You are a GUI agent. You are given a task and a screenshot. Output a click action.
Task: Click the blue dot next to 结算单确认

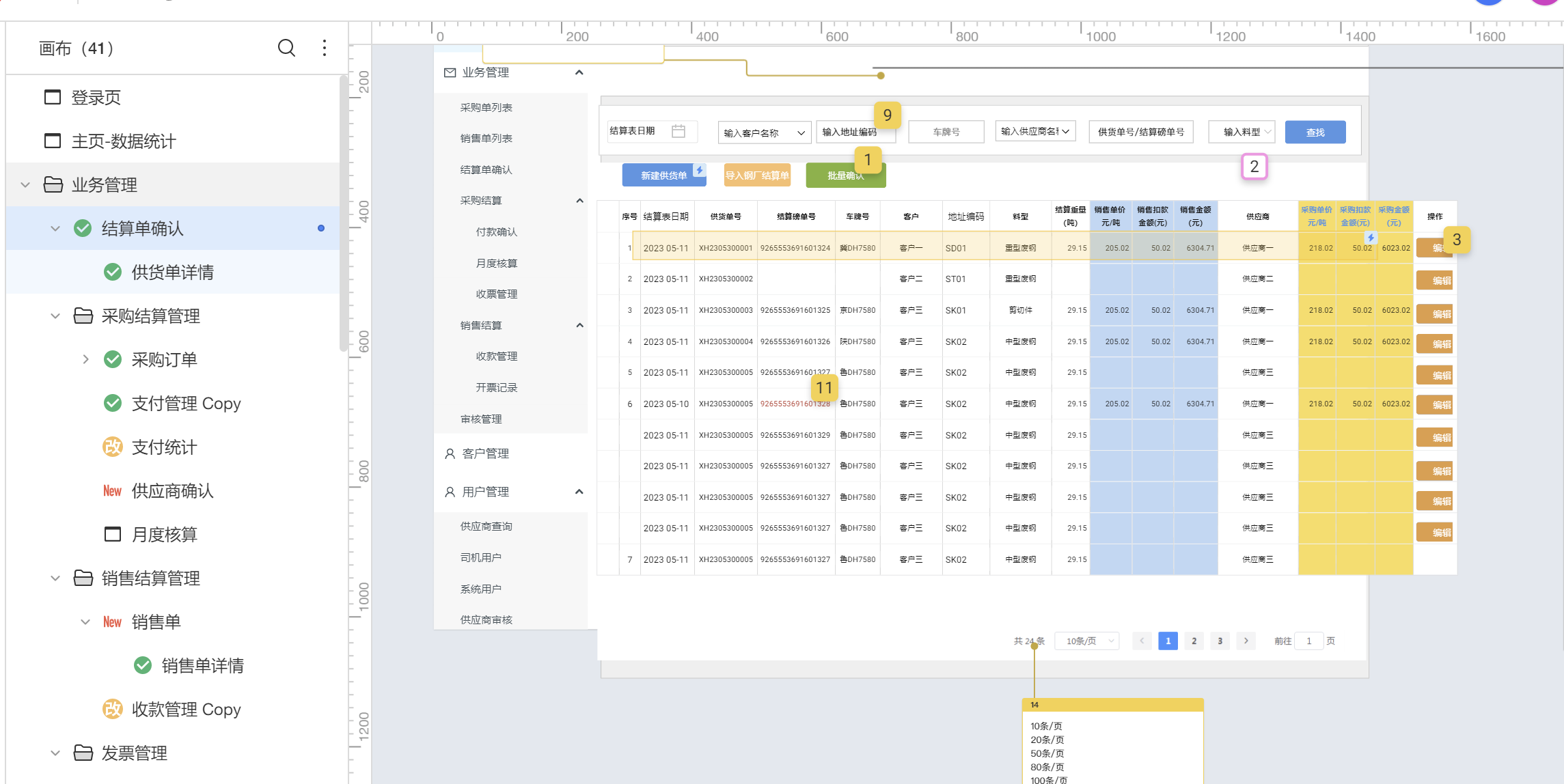321,228
